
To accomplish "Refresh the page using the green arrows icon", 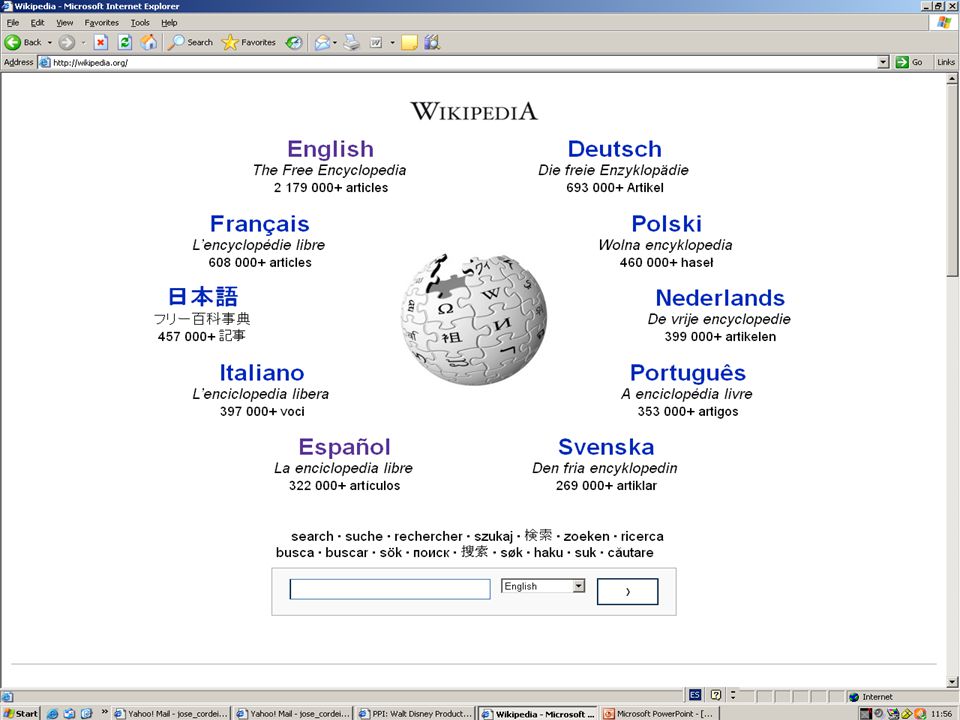I will click(x=125, y=42).
